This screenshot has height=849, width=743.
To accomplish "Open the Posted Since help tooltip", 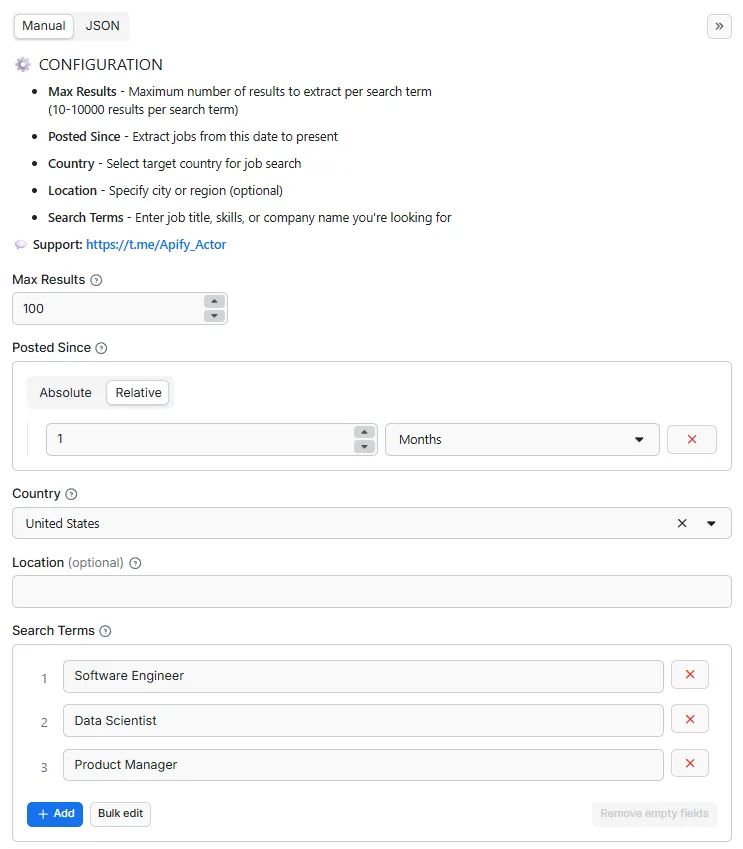I will click(x=99, y=347).
